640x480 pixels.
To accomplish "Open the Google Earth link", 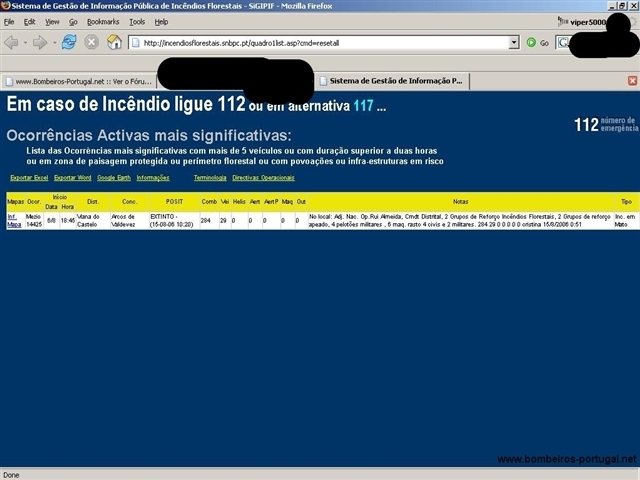I will [x=113, y=177].
